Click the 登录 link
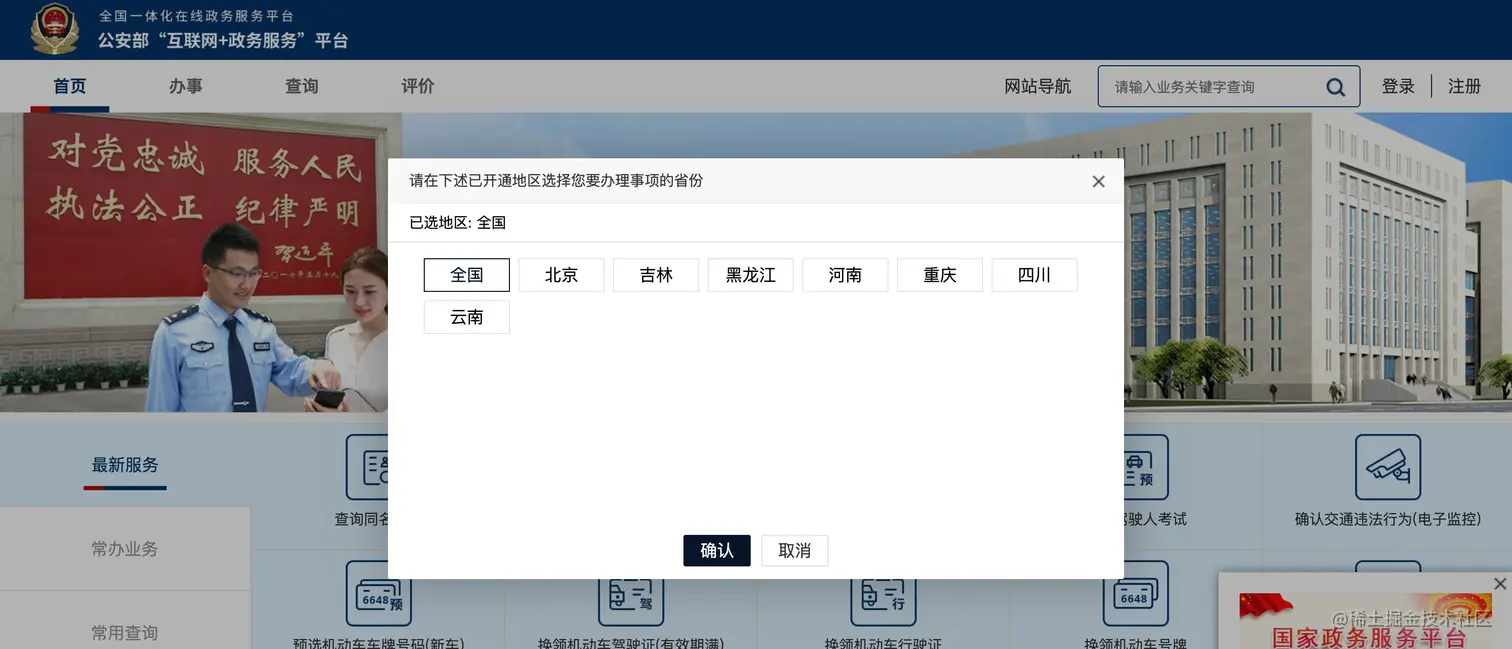 pos(1398,86)
